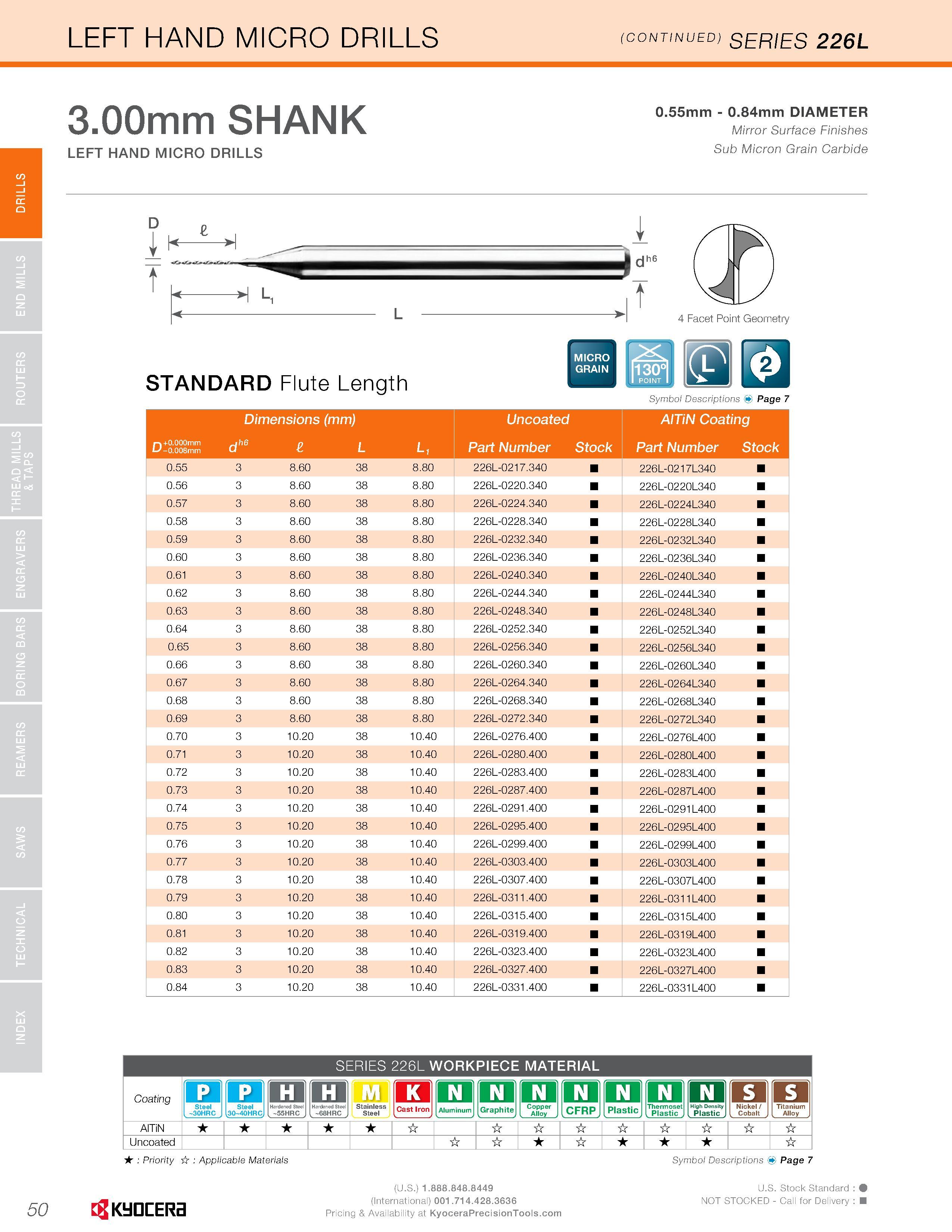
Task: Switch to the THREAD MILLS & TAPS tab
Action: [21, 471]
